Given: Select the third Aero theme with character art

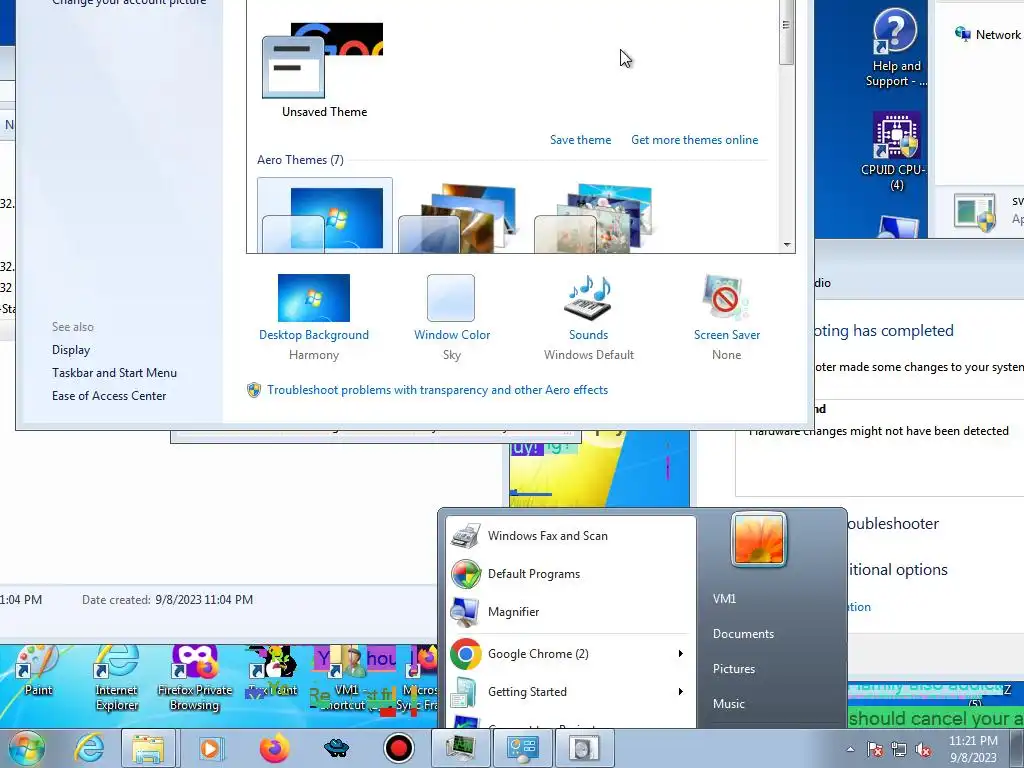Looking at the screenshot, I should tap(596, 217).
